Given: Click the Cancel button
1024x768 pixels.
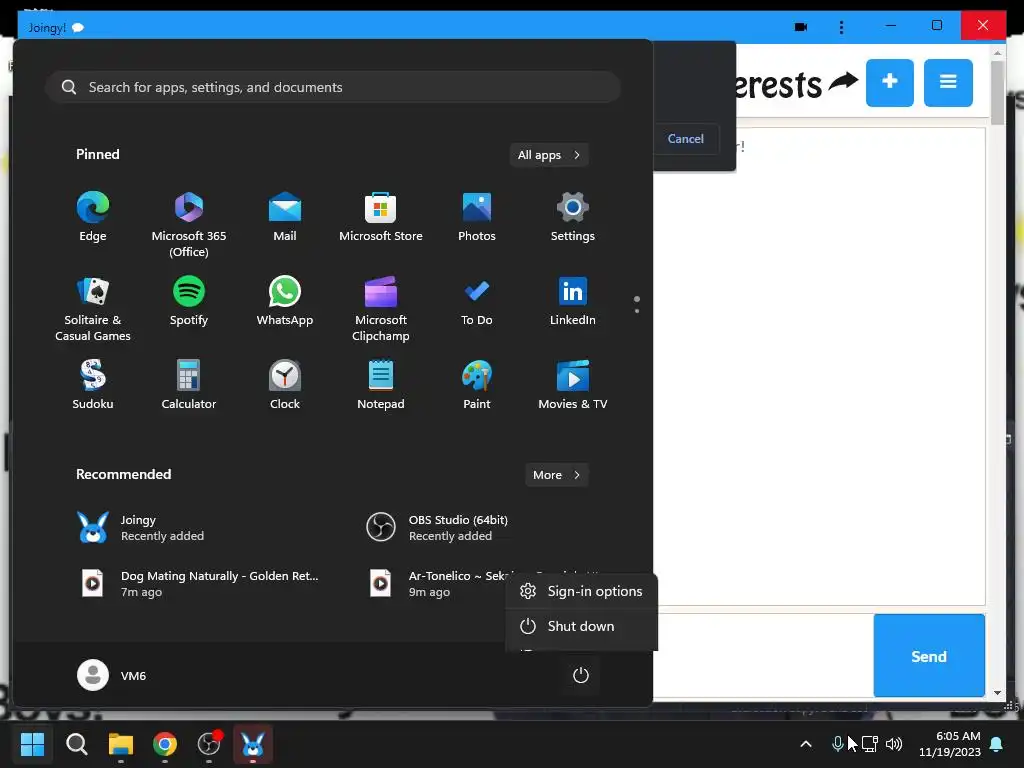Looking at the screenshot, I should [686, 138].
